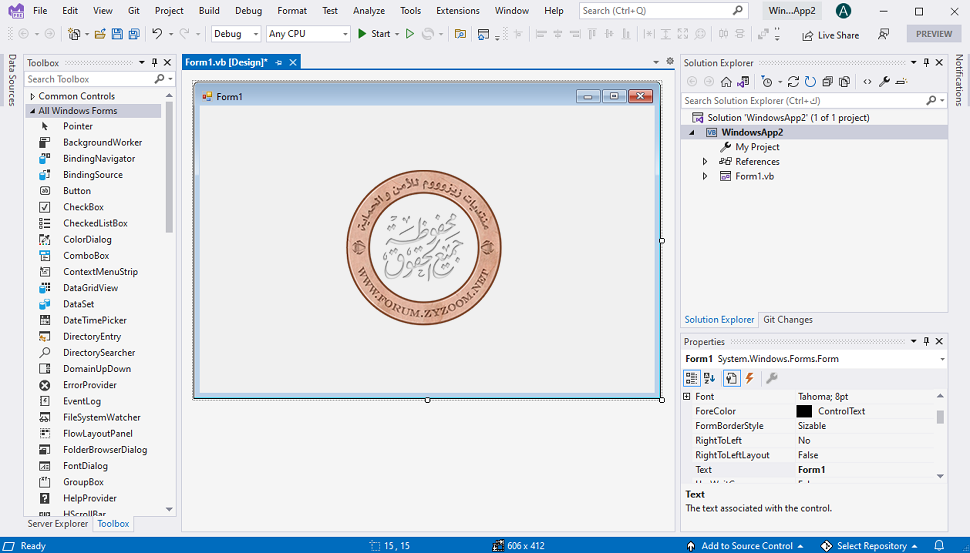Click the New Project toolbar icon
The image size is (970, 553).
74,34
